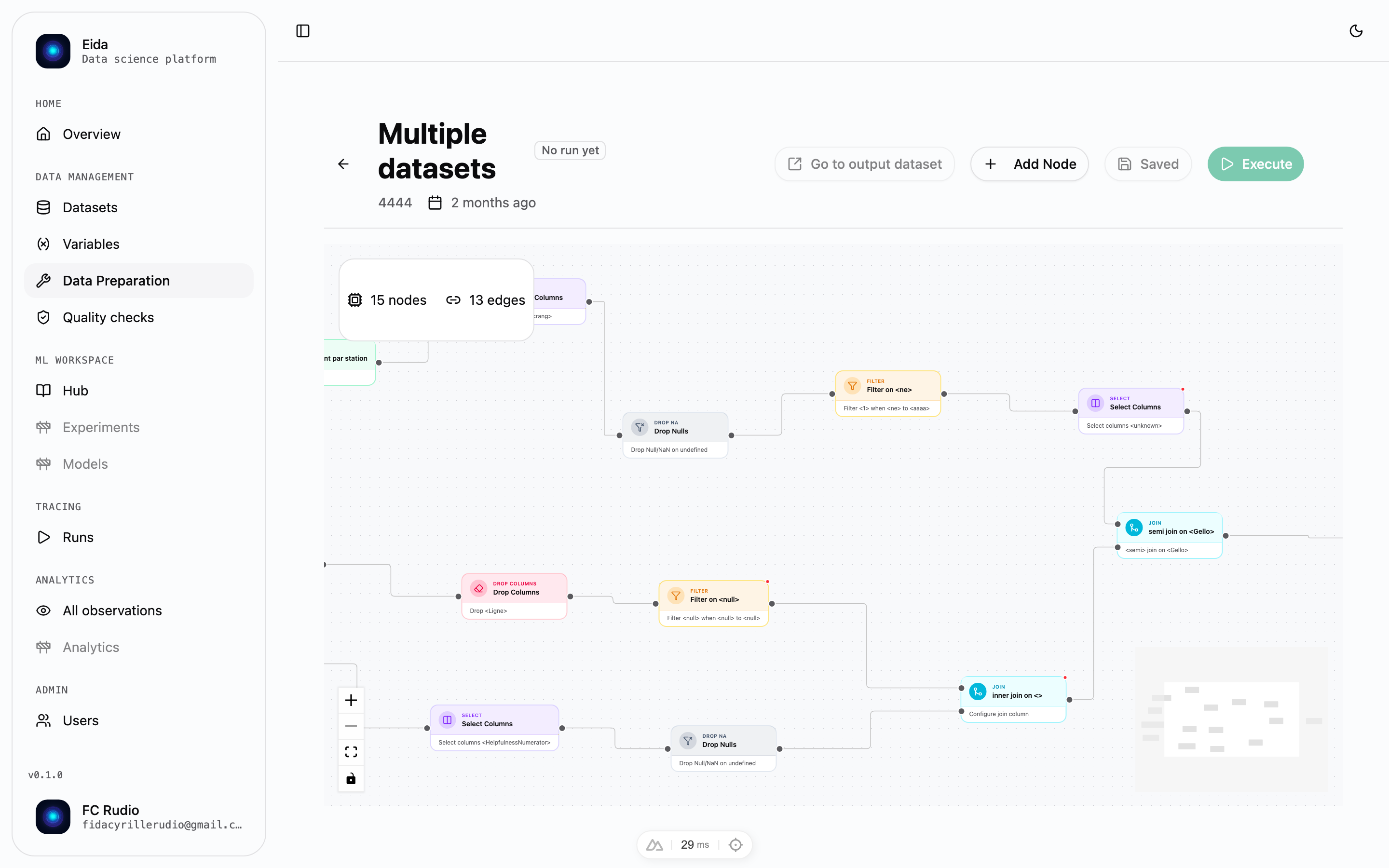Click the Add Node button
1389x868 pixels.
(1030, 164)
